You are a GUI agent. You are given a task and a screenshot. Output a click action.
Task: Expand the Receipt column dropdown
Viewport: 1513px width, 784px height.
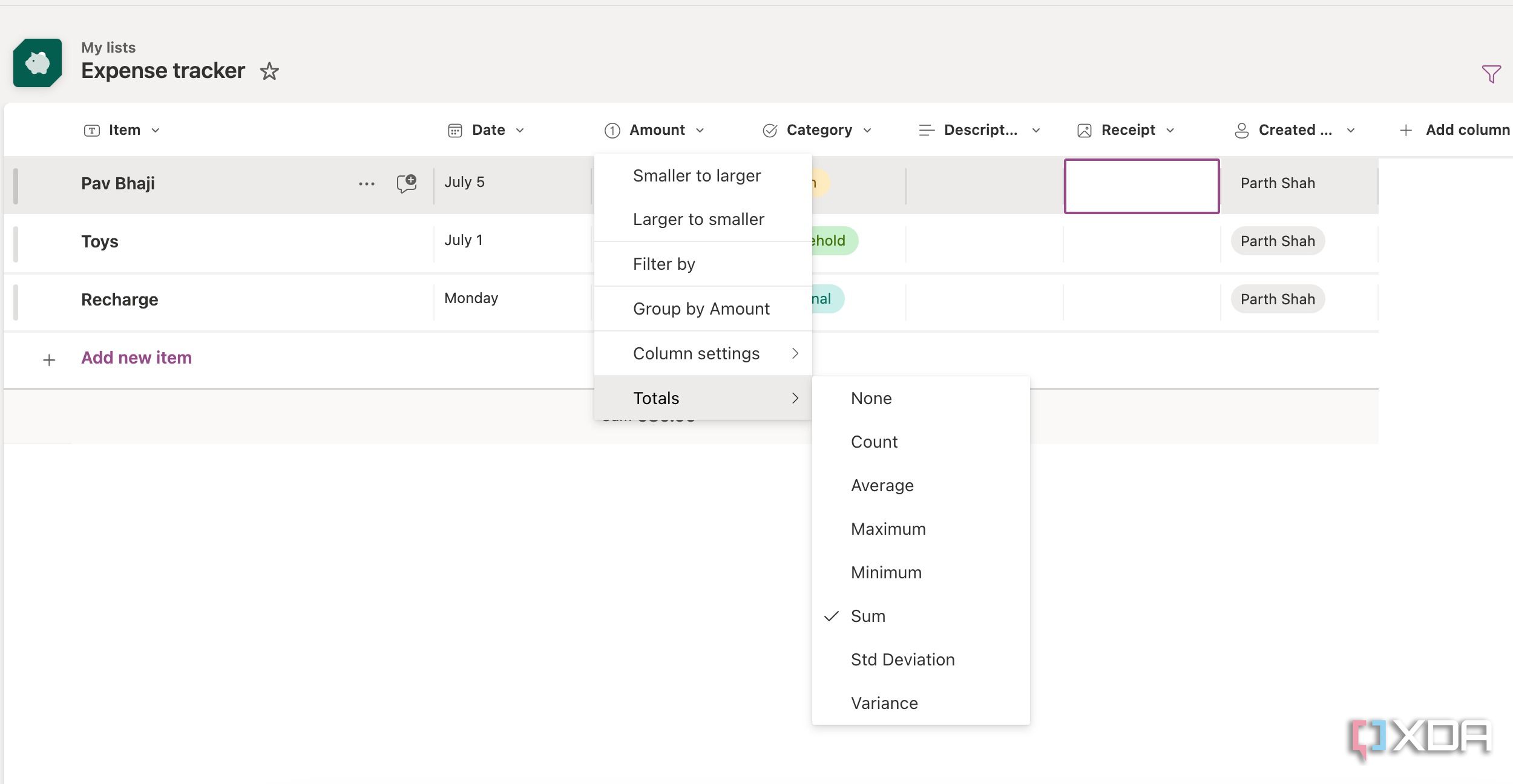tap(1170, 130)
